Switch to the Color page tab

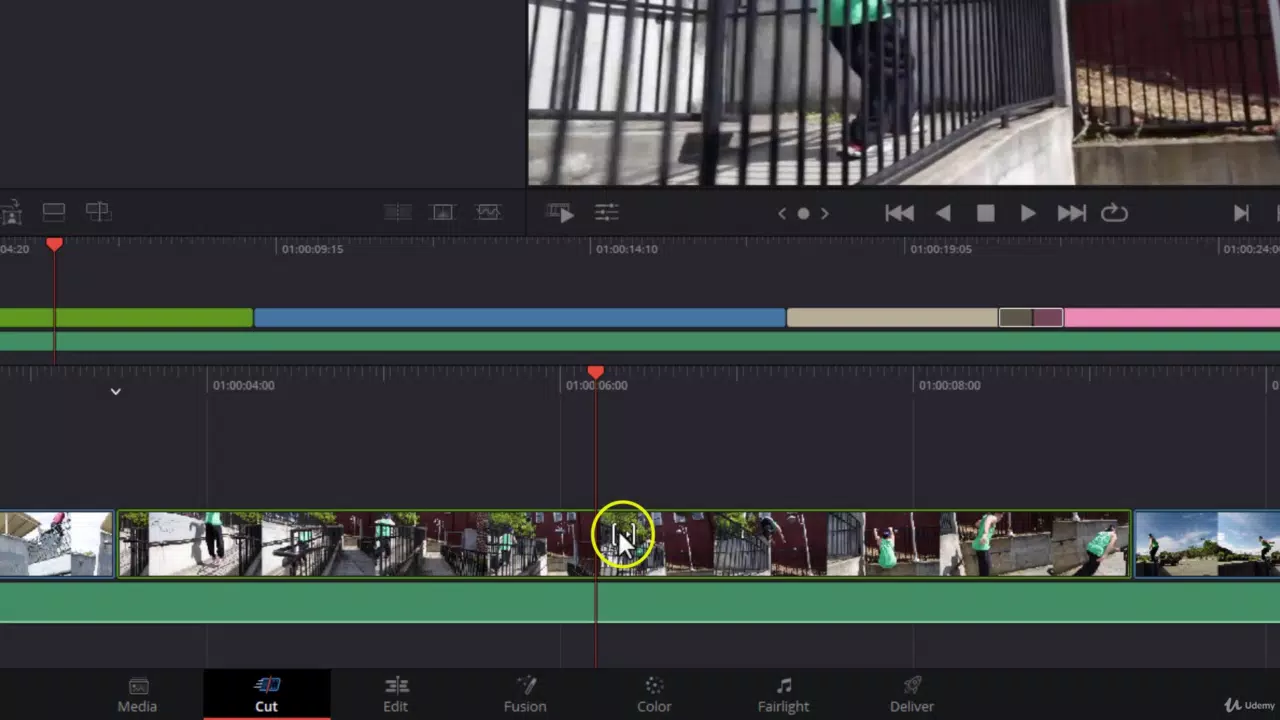click(x=654, y=693)
